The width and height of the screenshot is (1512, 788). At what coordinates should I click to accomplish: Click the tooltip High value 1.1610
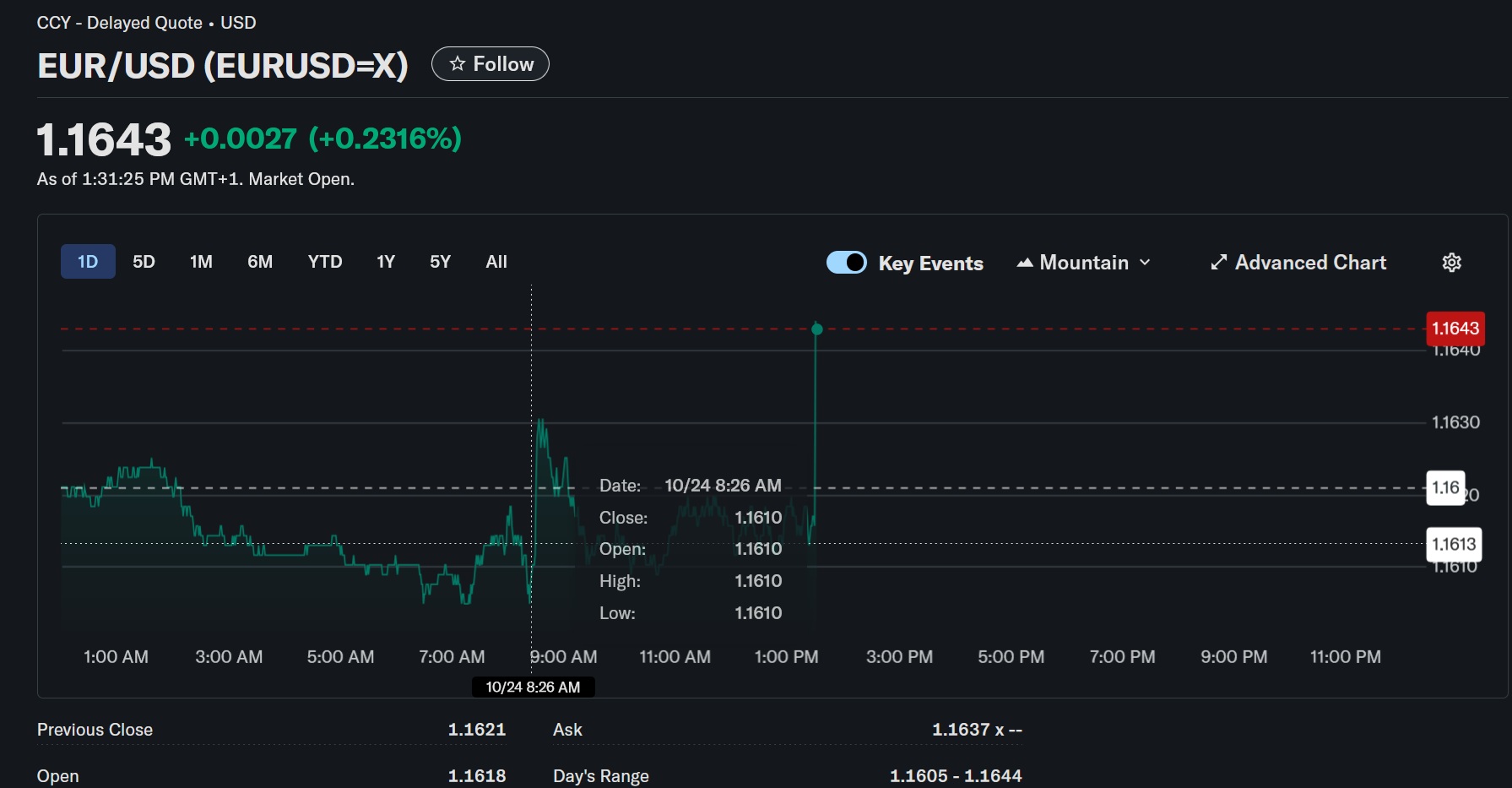pos(758,581)
